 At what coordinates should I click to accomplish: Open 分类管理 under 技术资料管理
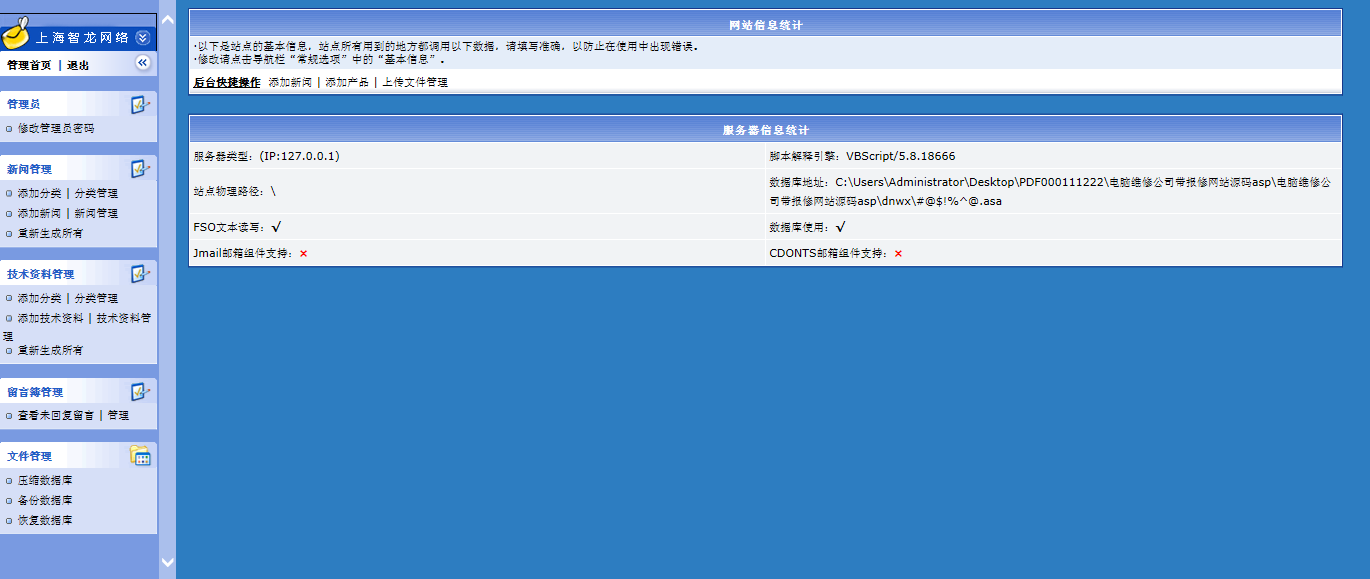(x=96, y=299)
